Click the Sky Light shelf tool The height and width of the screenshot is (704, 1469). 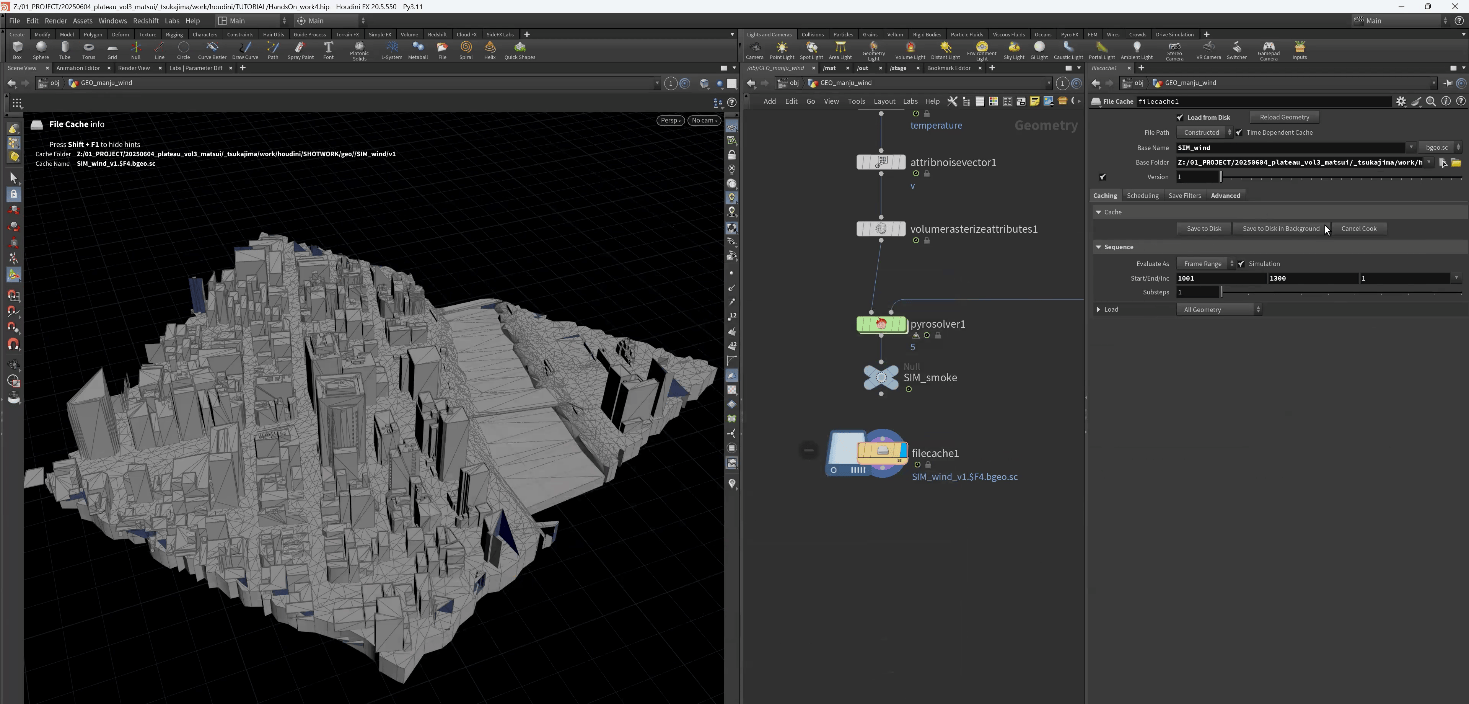[1014, 48]
